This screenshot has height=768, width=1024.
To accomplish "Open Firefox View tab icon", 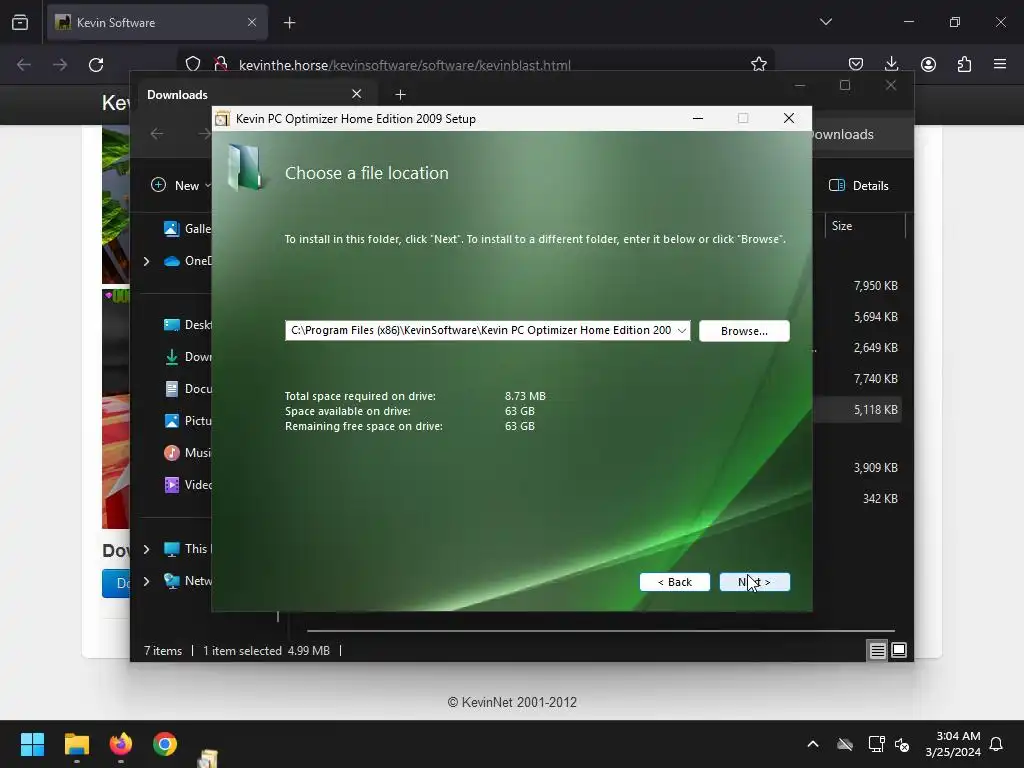I will point(20,23).
